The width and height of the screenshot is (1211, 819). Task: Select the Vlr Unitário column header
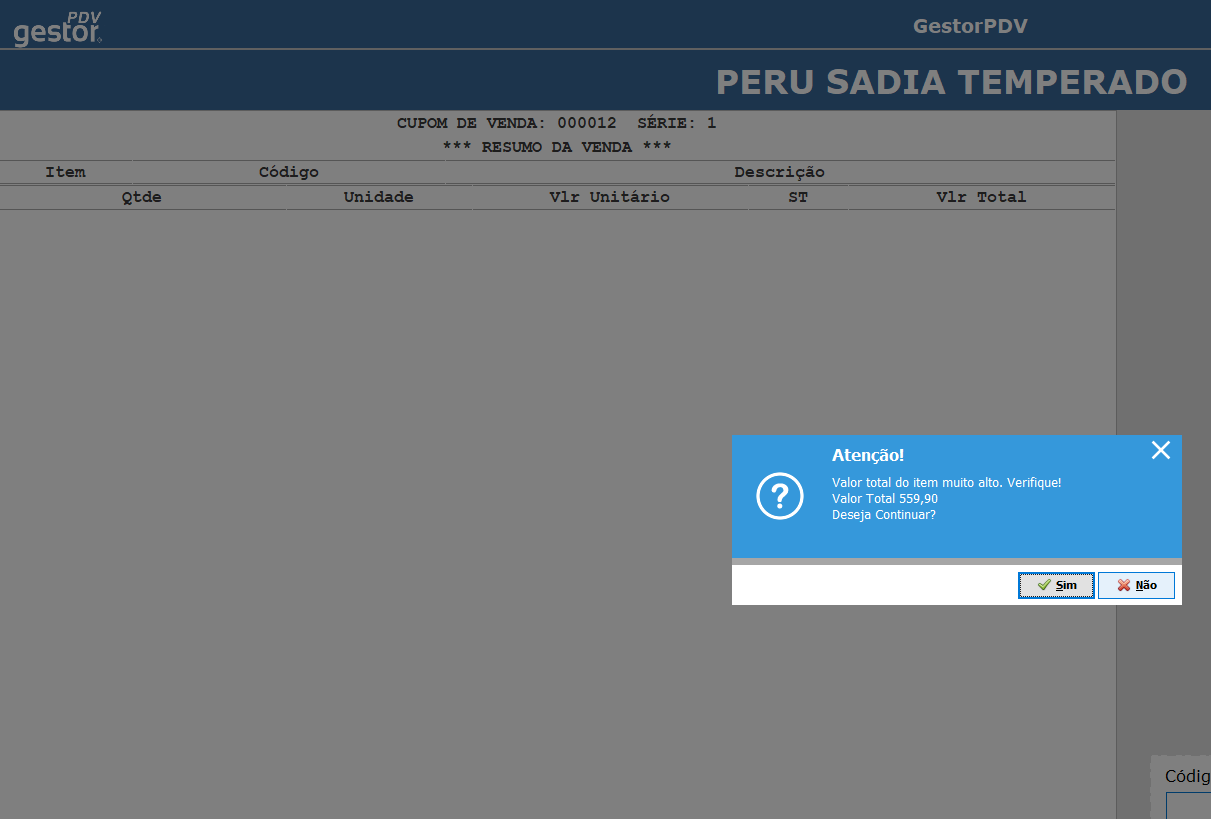tap(609, 197)
